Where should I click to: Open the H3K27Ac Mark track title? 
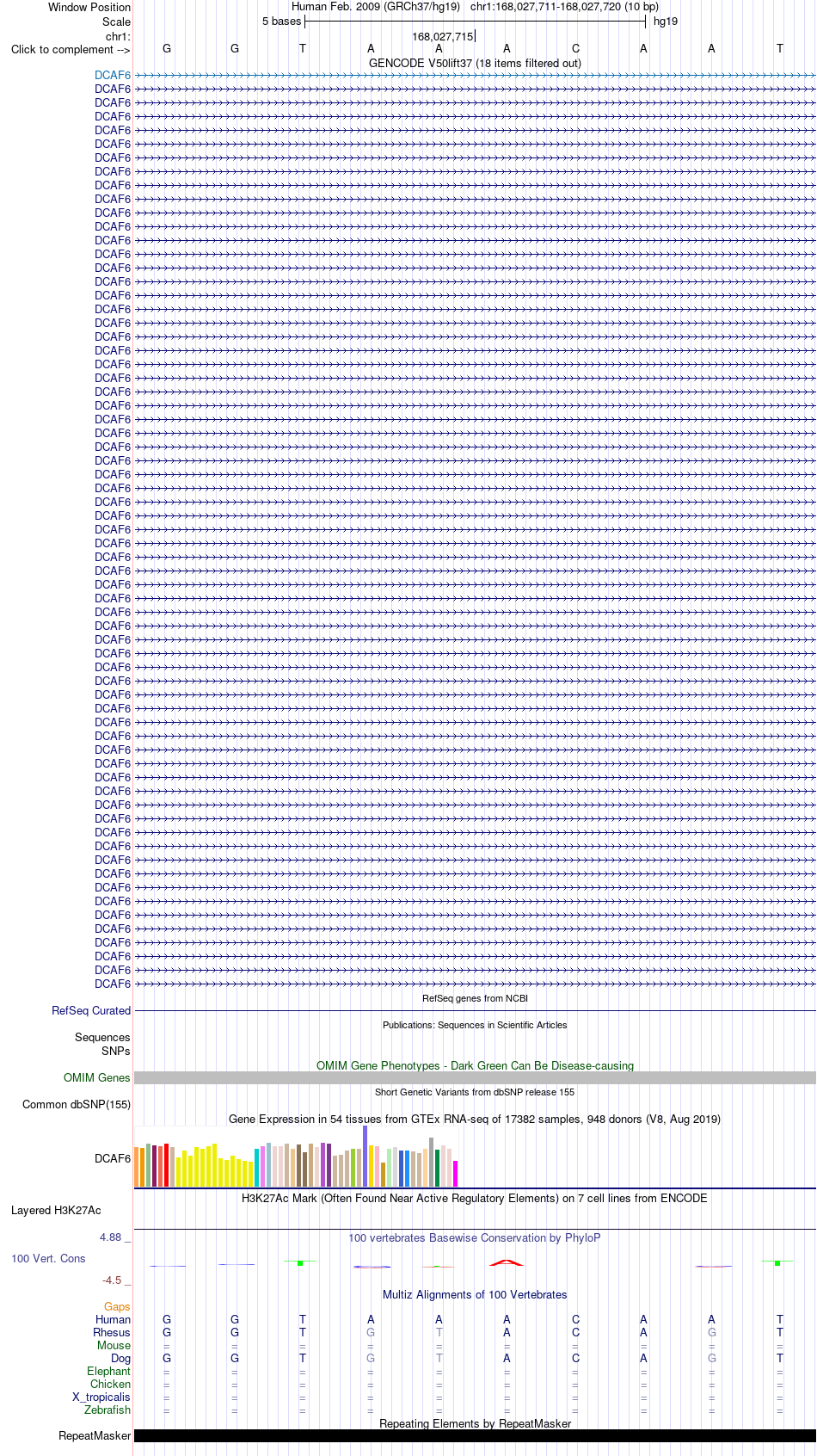click(475, 1198)
